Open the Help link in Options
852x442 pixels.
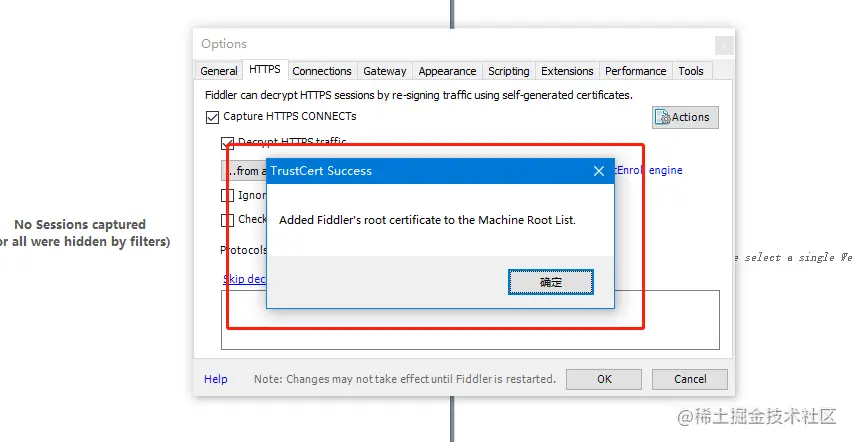coord(216,379)
